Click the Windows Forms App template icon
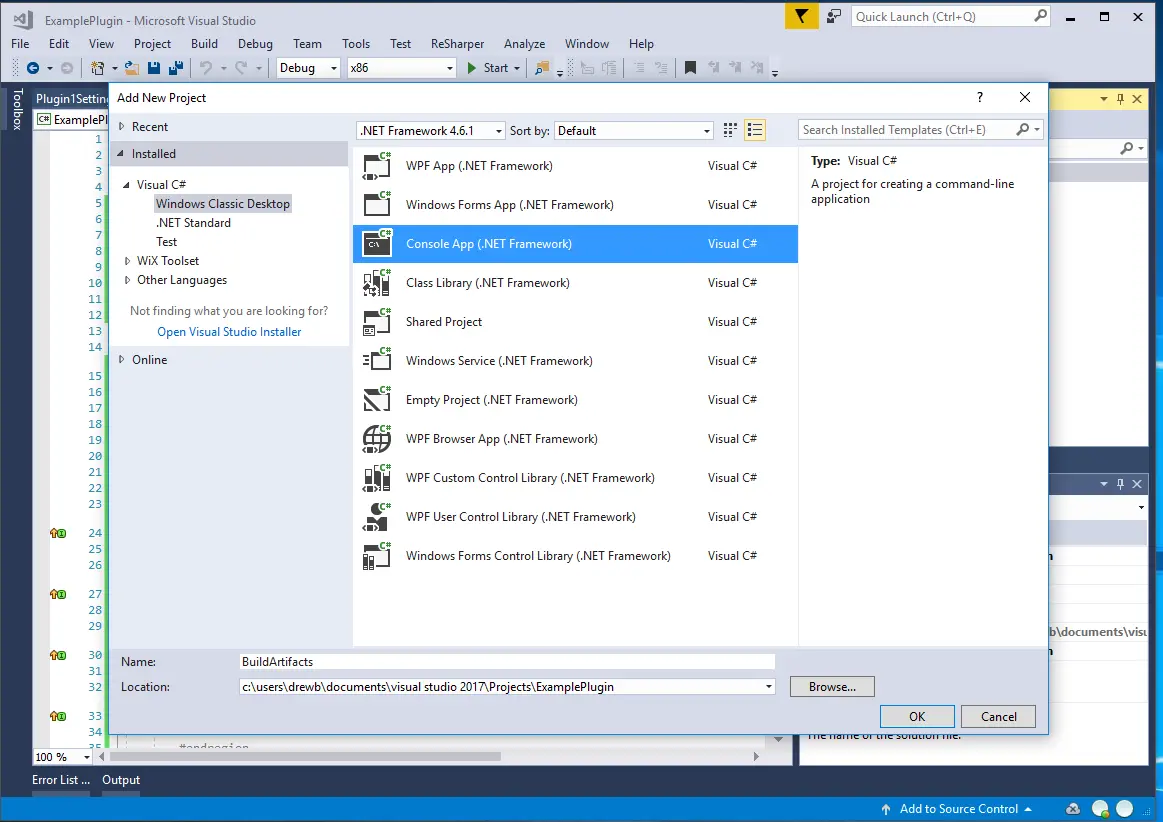The width and height of the screenshot is (1163, 822). (377, 205)
